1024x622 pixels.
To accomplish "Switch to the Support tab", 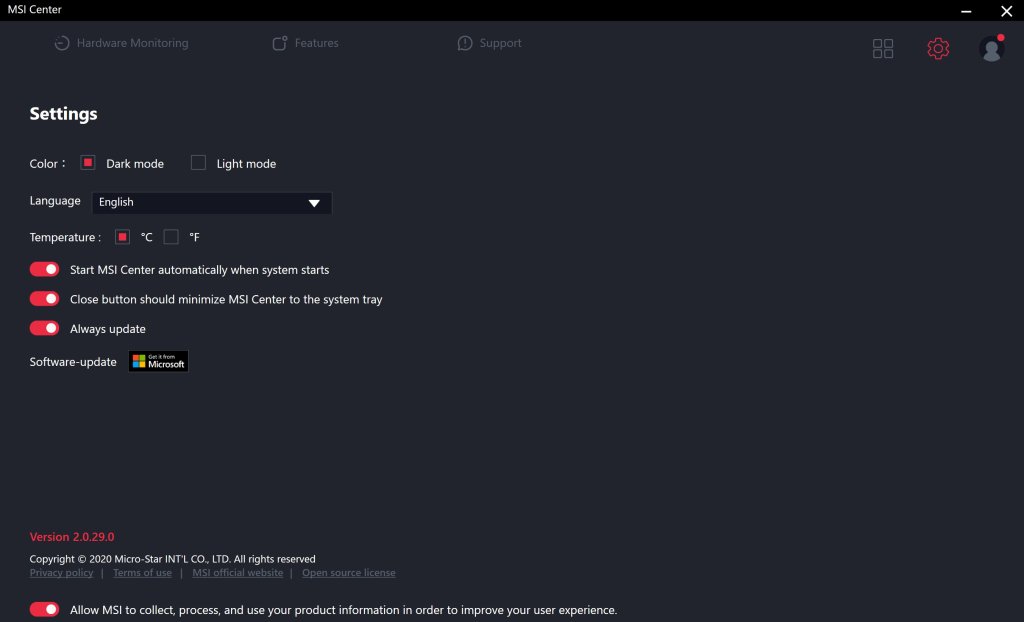I will tap(490, 43).
